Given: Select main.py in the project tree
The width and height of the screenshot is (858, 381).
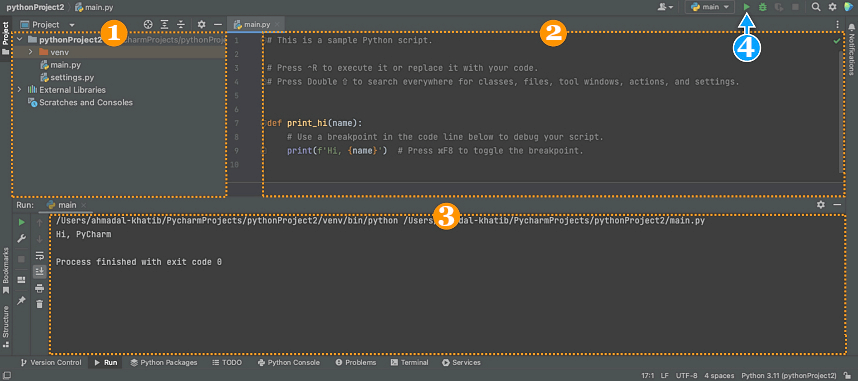Looking at the screenshot, I should (60, 65).
